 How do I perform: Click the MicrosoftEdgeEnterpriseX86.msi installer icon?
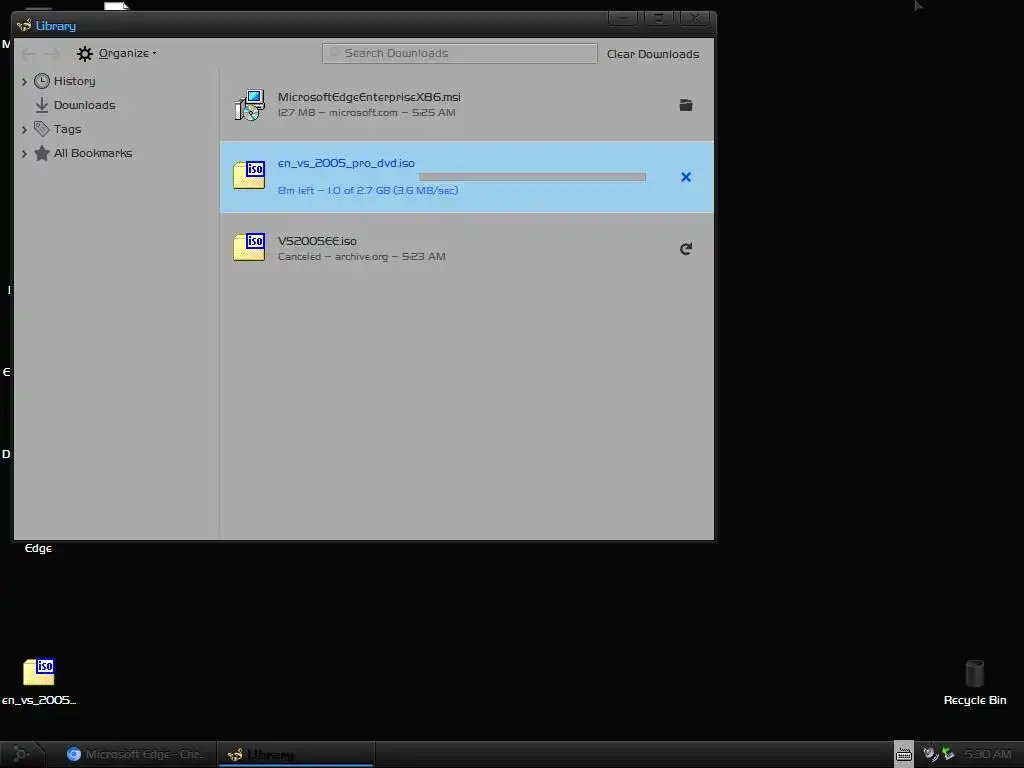tap(249, 105)
